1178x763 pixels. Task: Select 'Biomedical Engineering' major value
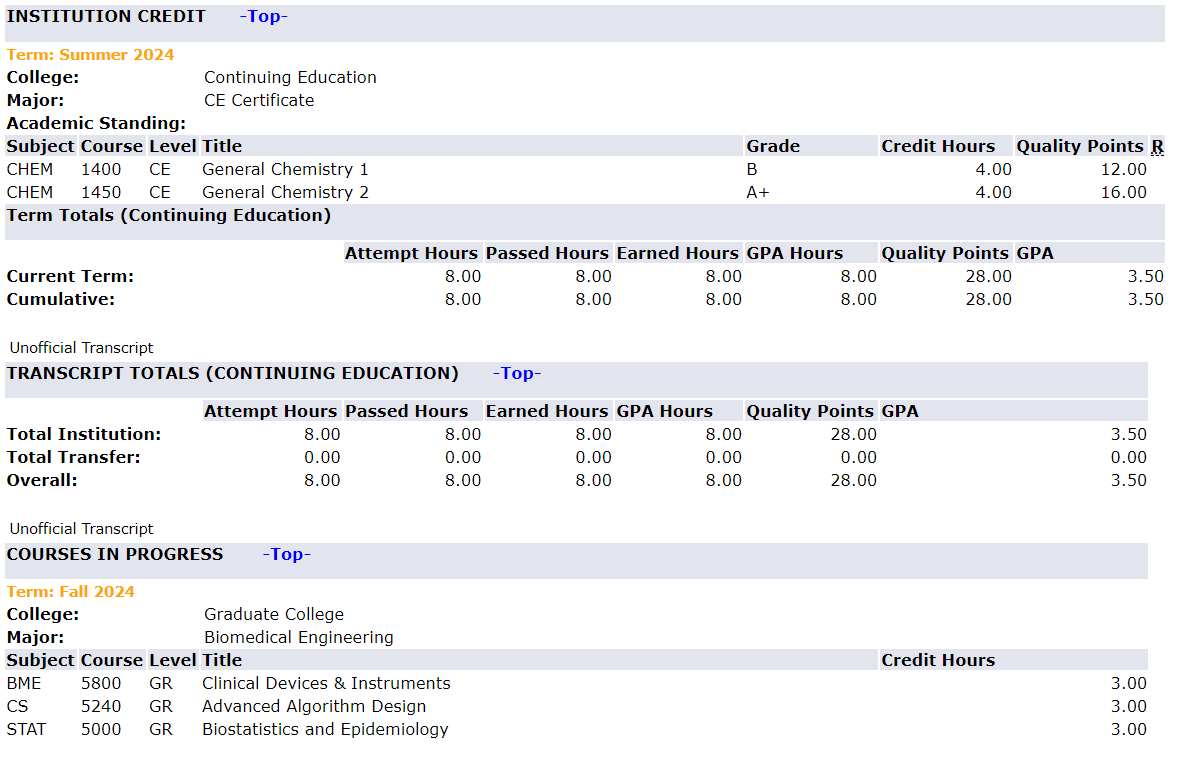pyautogui.click(x=299, y=638)
